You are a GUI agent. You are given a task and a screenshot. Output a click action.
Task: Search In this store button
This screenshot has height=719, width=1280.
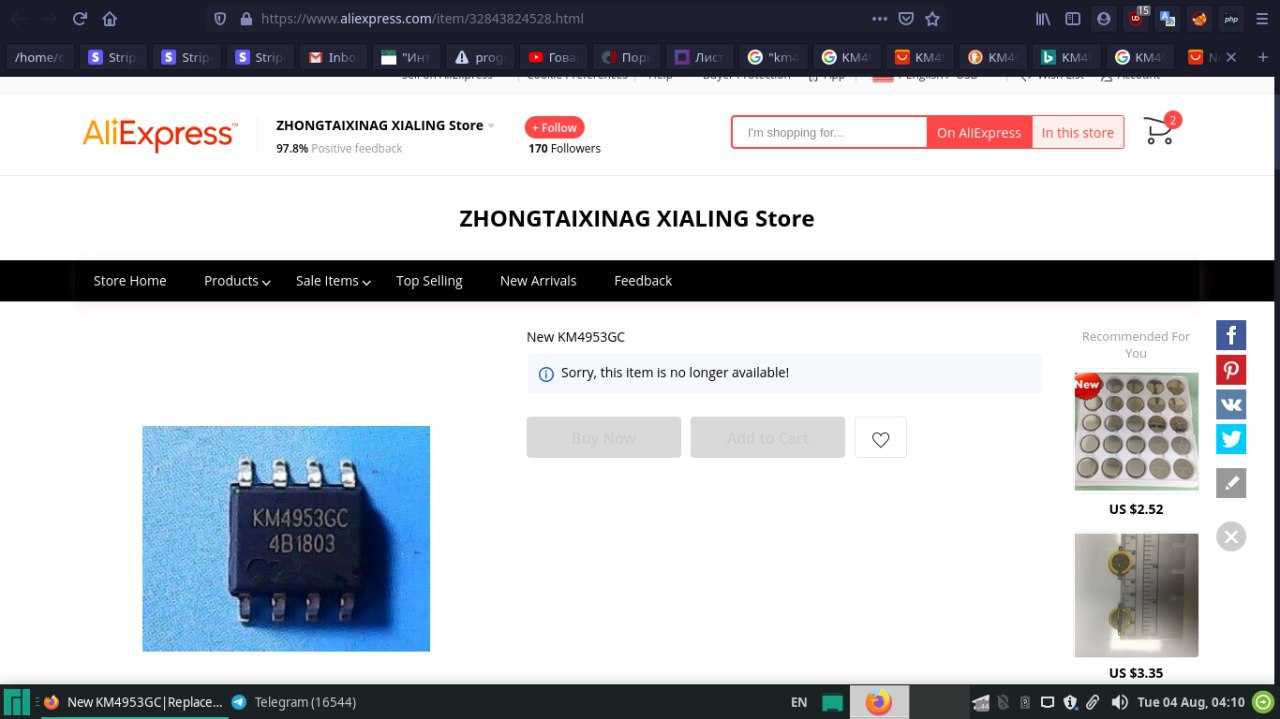[1077, 132]
